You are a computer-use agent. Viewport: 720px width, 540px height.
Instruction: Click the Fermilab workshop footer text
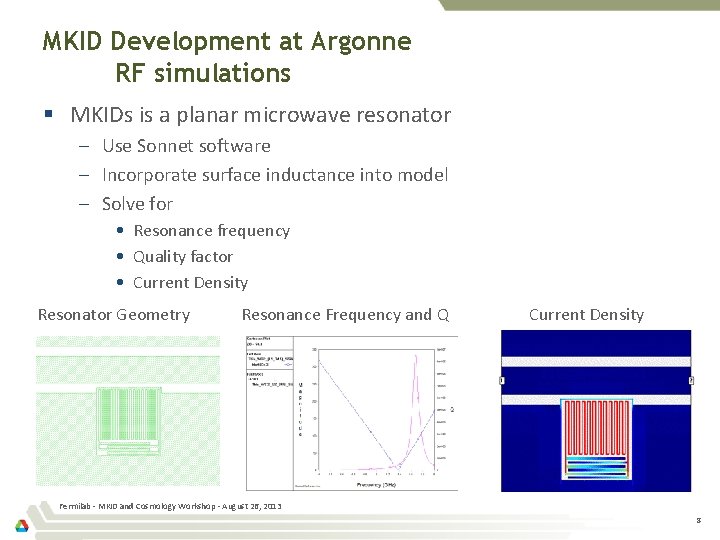point(170,506)
